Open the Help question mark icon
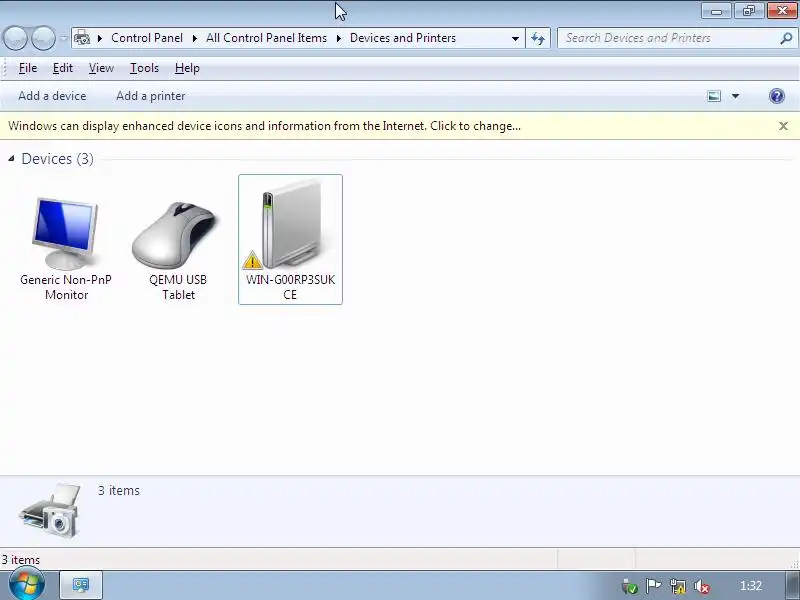Screen dimensions: 800x600 coord(777,96)
